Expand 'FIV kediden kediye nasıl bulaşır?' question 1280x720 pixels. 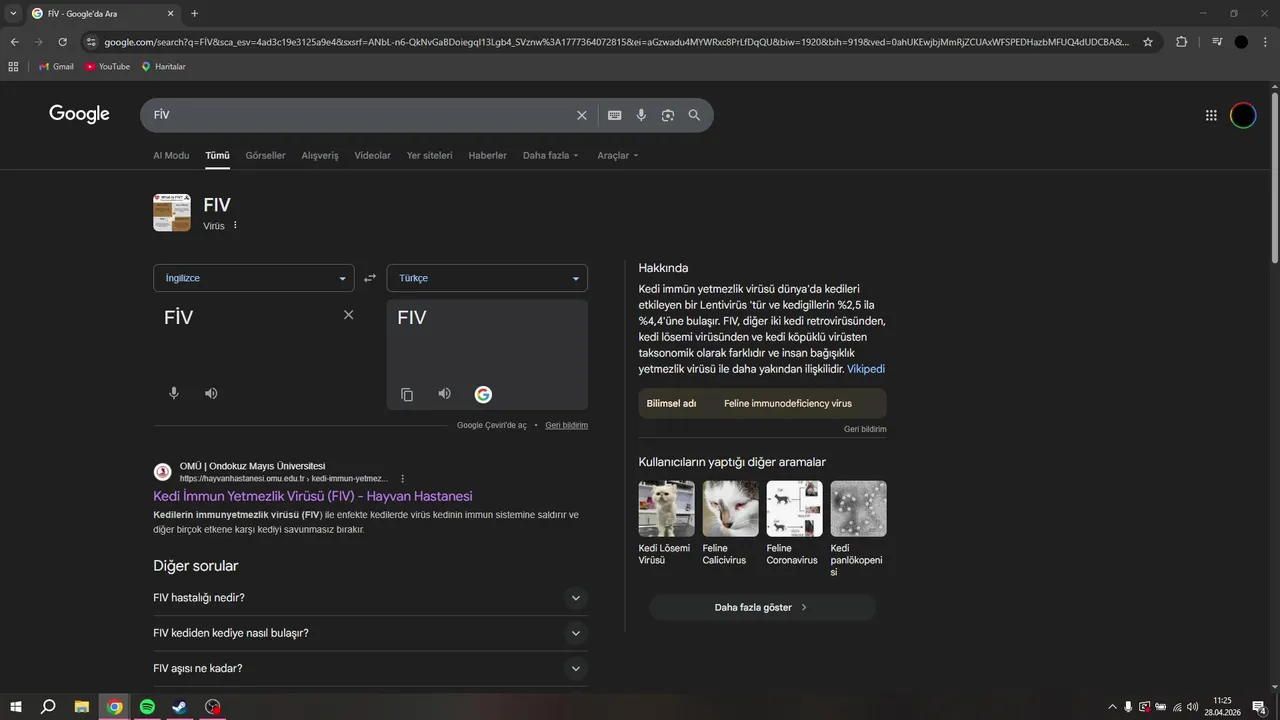pyautogui.click(x=370, y=633)
